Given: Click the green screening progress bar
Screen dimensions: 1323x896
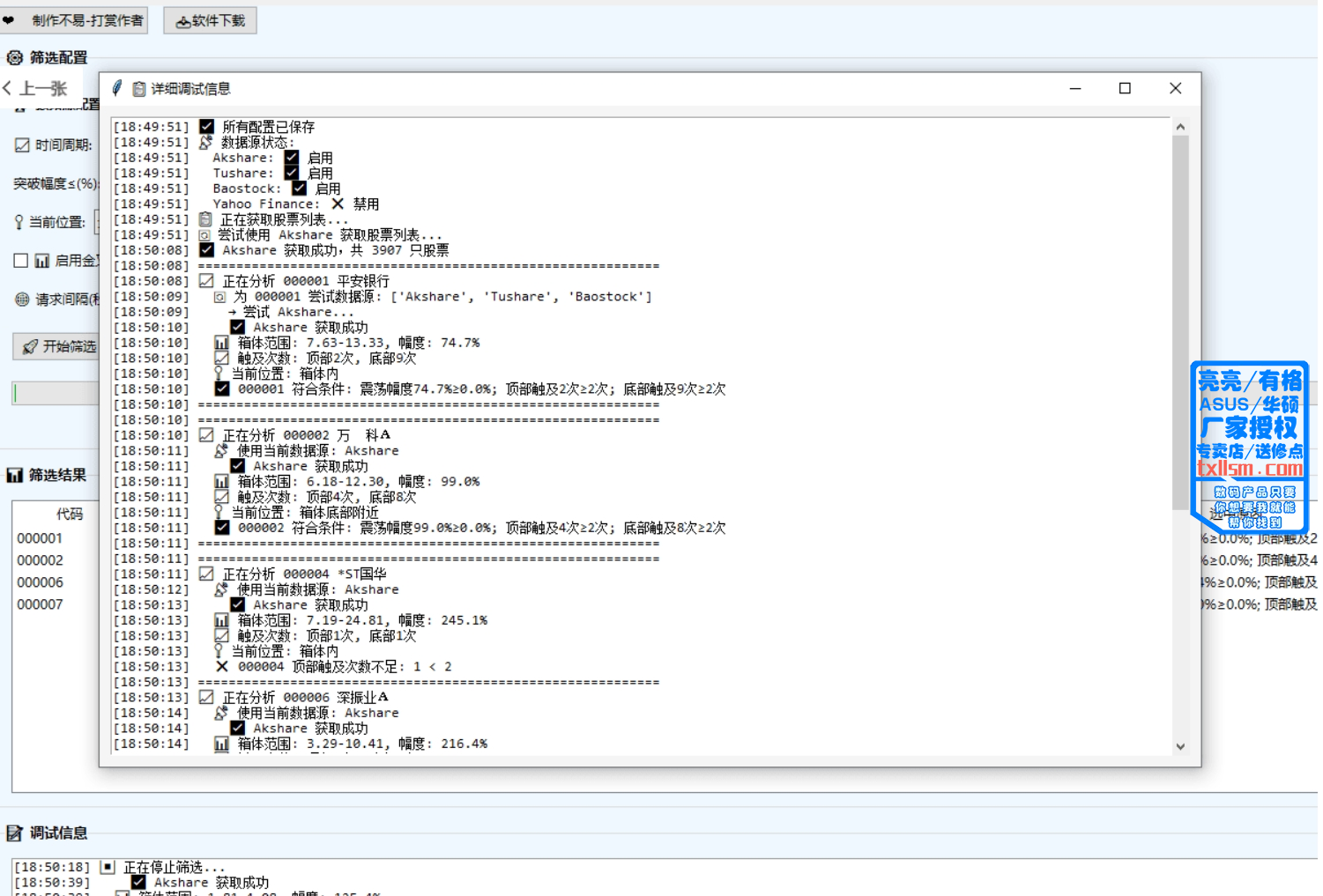Looking at the screenshot, I should point(55,393).
